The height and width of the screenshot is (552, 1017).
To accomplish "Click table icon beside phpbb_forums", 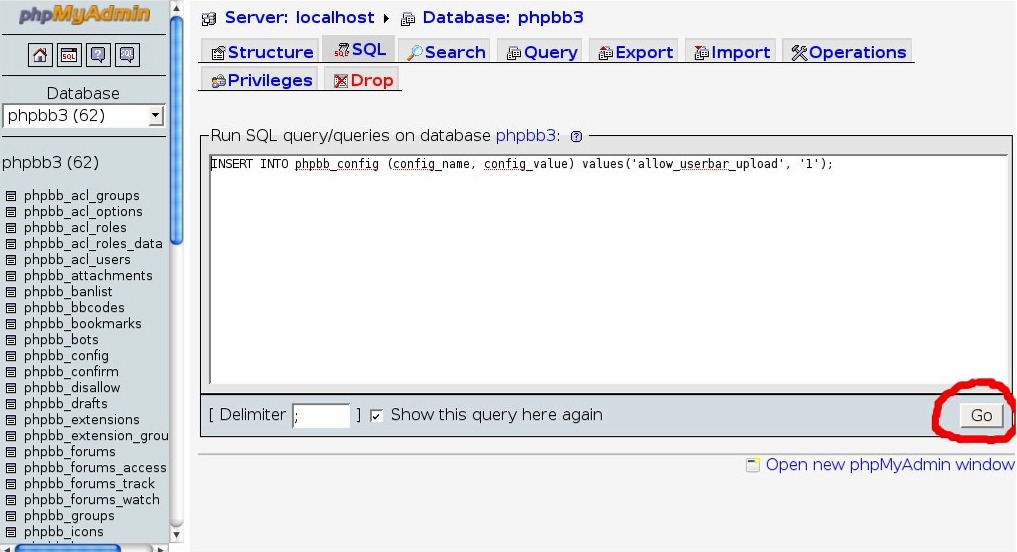I will (x=11, y=452).
